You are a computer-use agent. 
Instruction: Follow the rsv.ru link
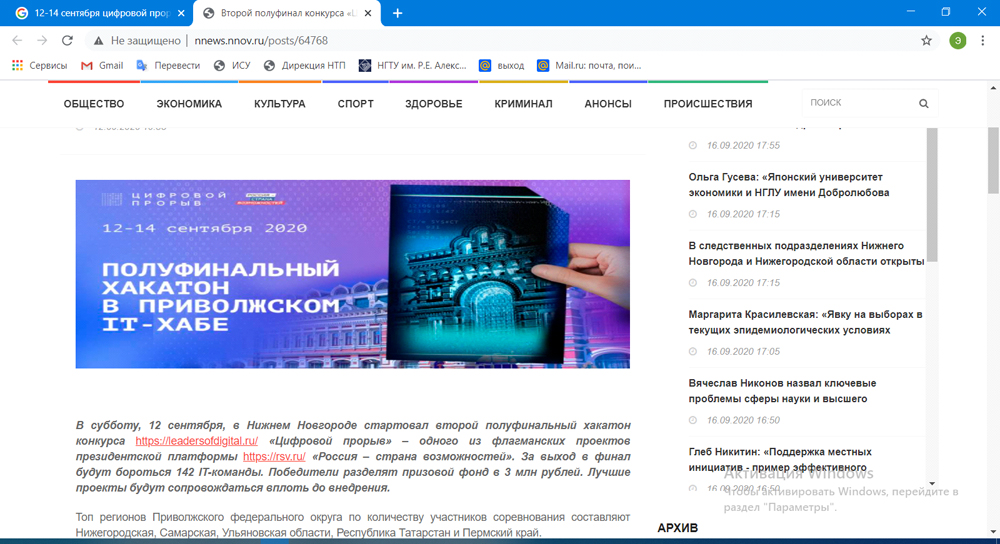pyautogui.click(x=274, y=457)
